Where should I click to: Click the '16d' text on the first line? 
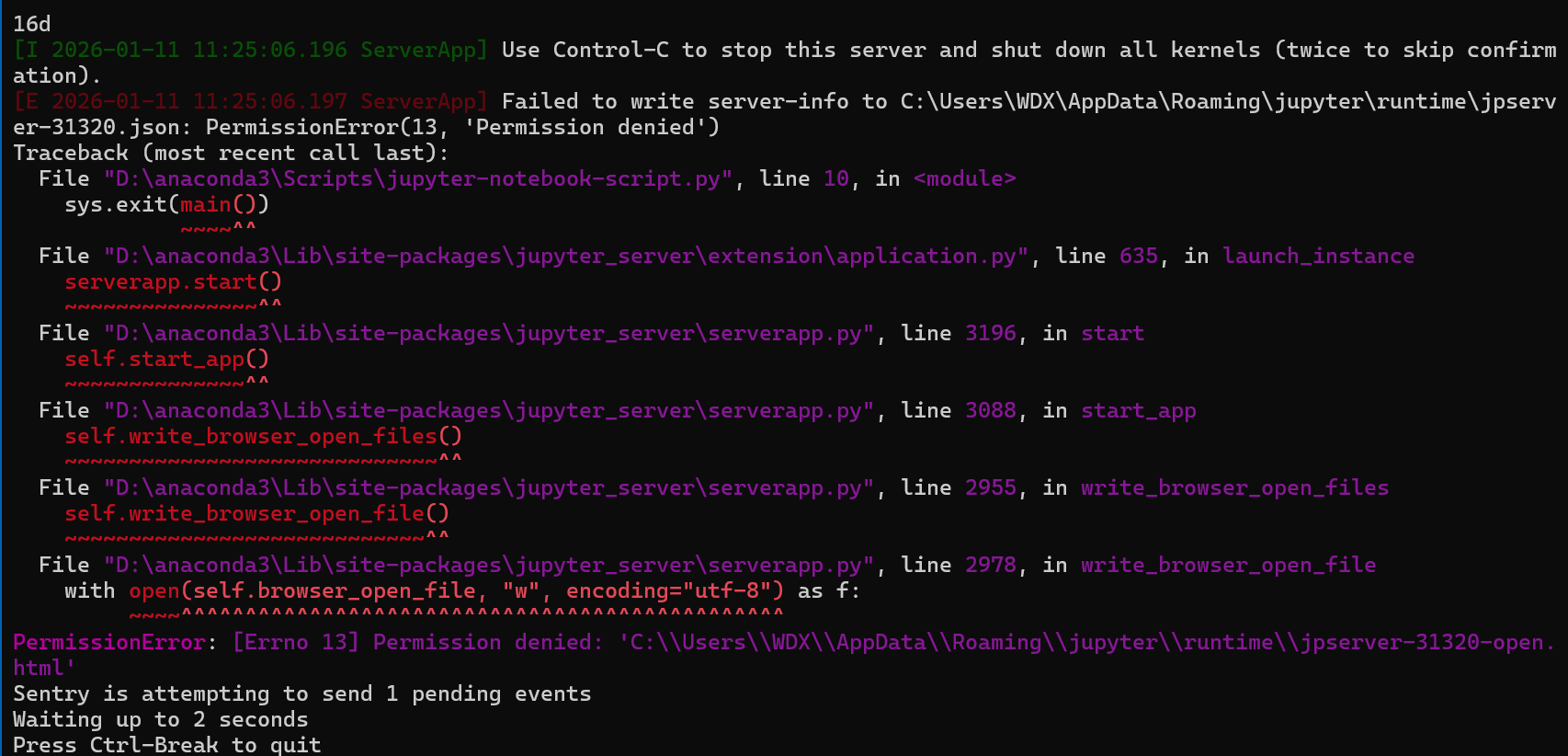pyautogui.click(x=32, y=24)
